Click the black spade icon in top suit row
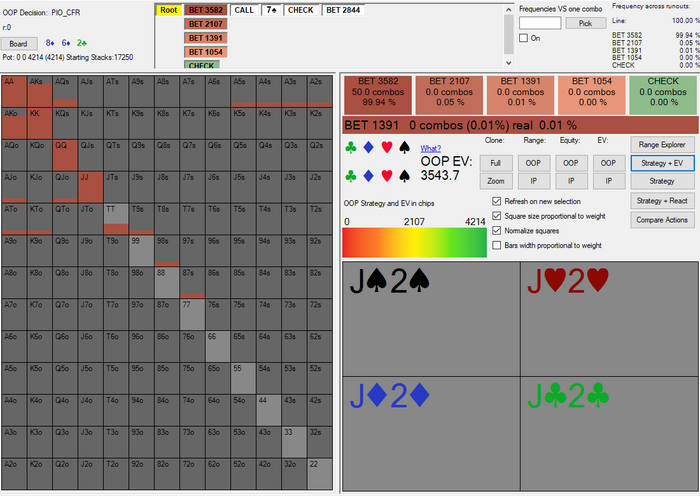 (404, 148)
